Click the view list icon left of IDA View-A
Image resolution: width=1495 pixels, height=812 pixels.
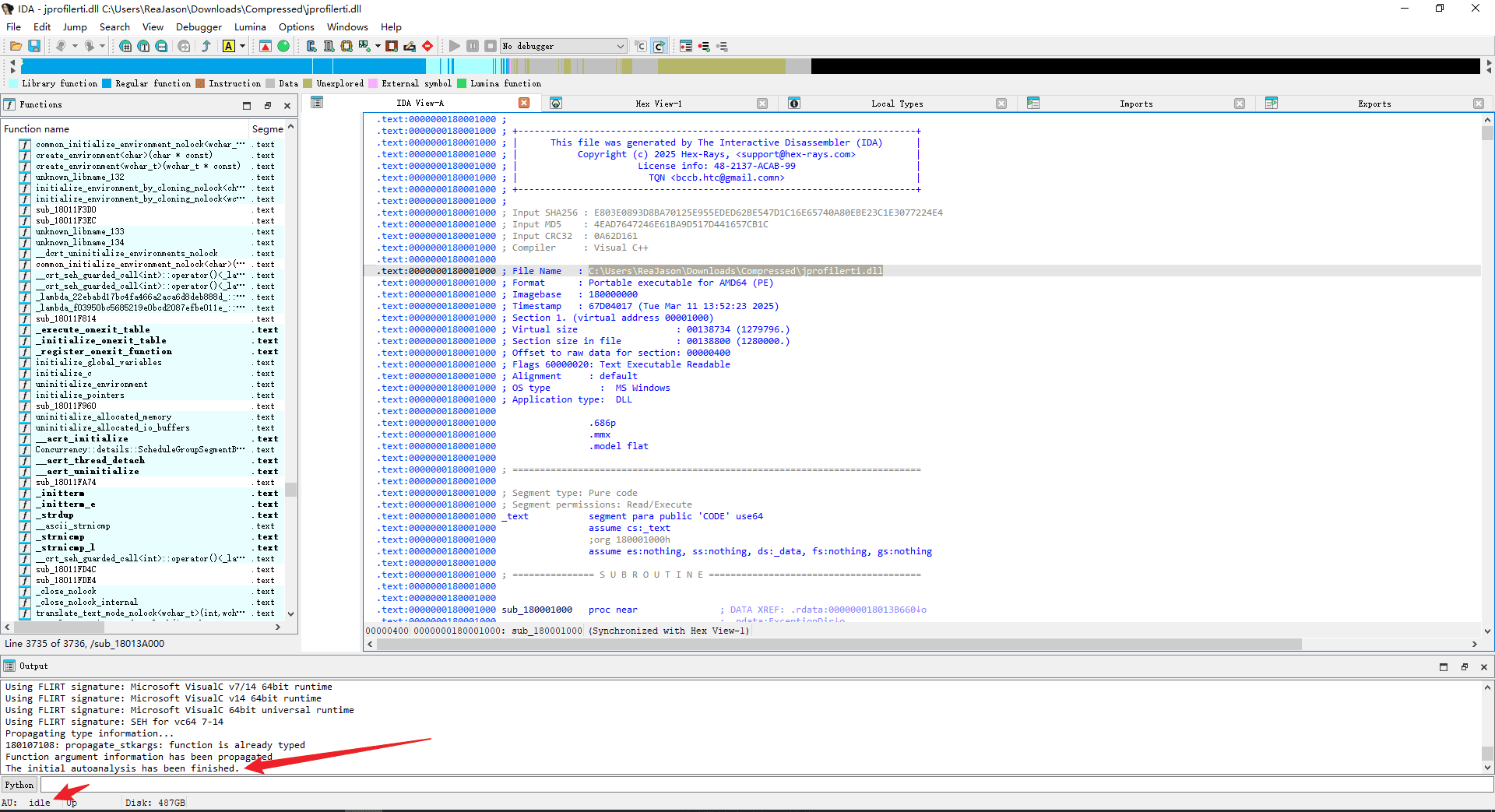pos(317,102)
